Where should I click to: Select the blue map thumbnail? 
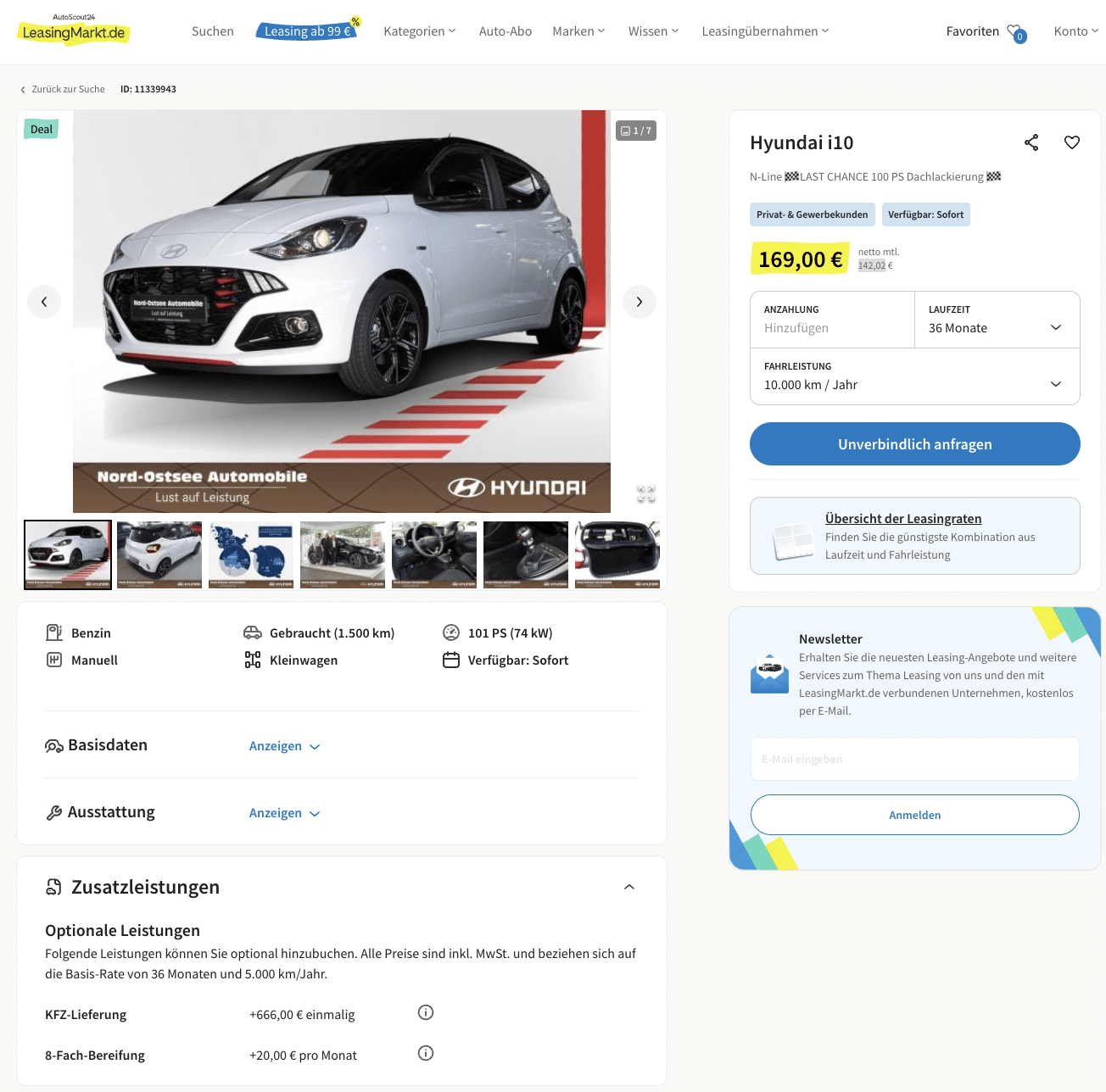251,554
